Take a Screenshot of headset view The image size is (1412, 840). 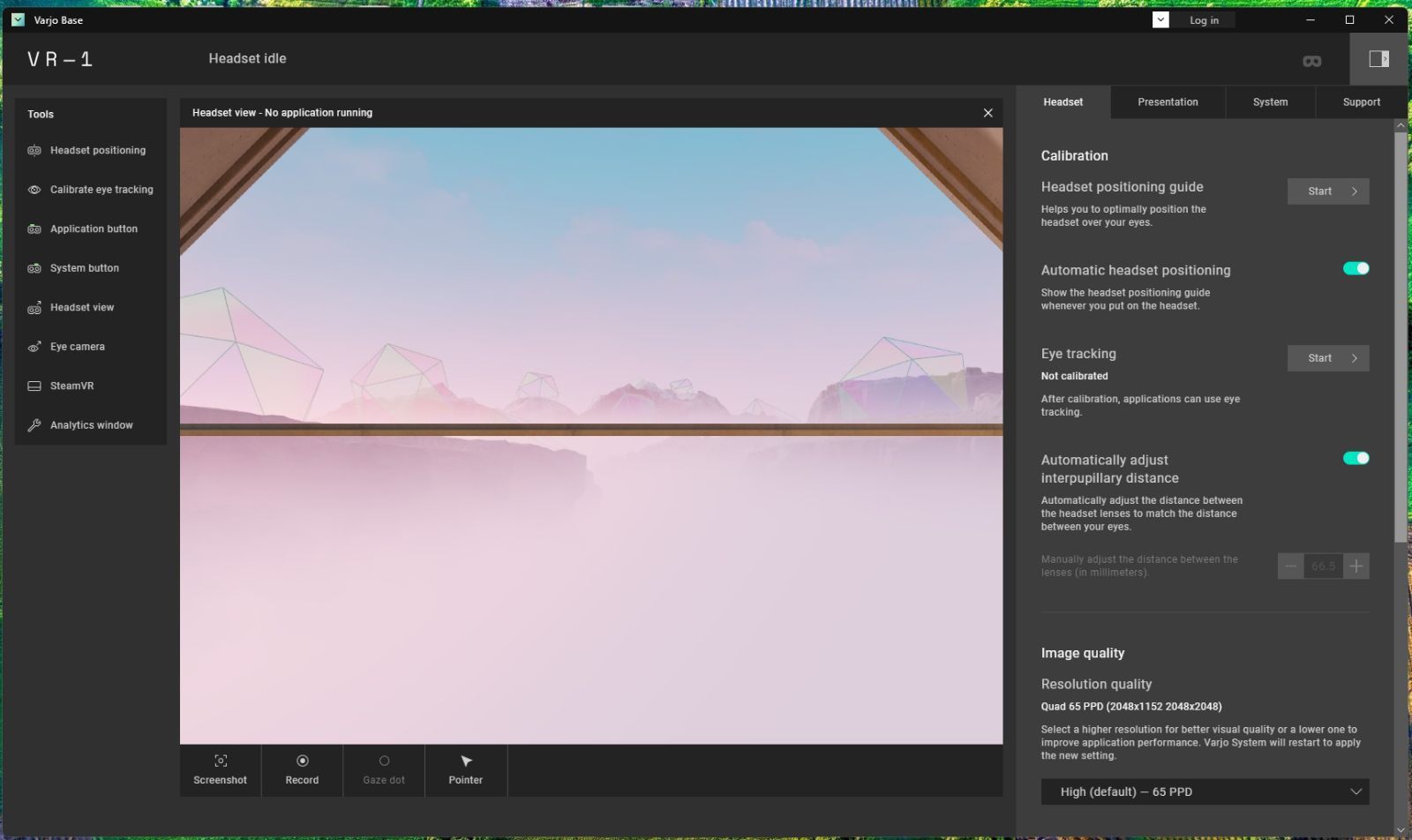coord(221,769)
